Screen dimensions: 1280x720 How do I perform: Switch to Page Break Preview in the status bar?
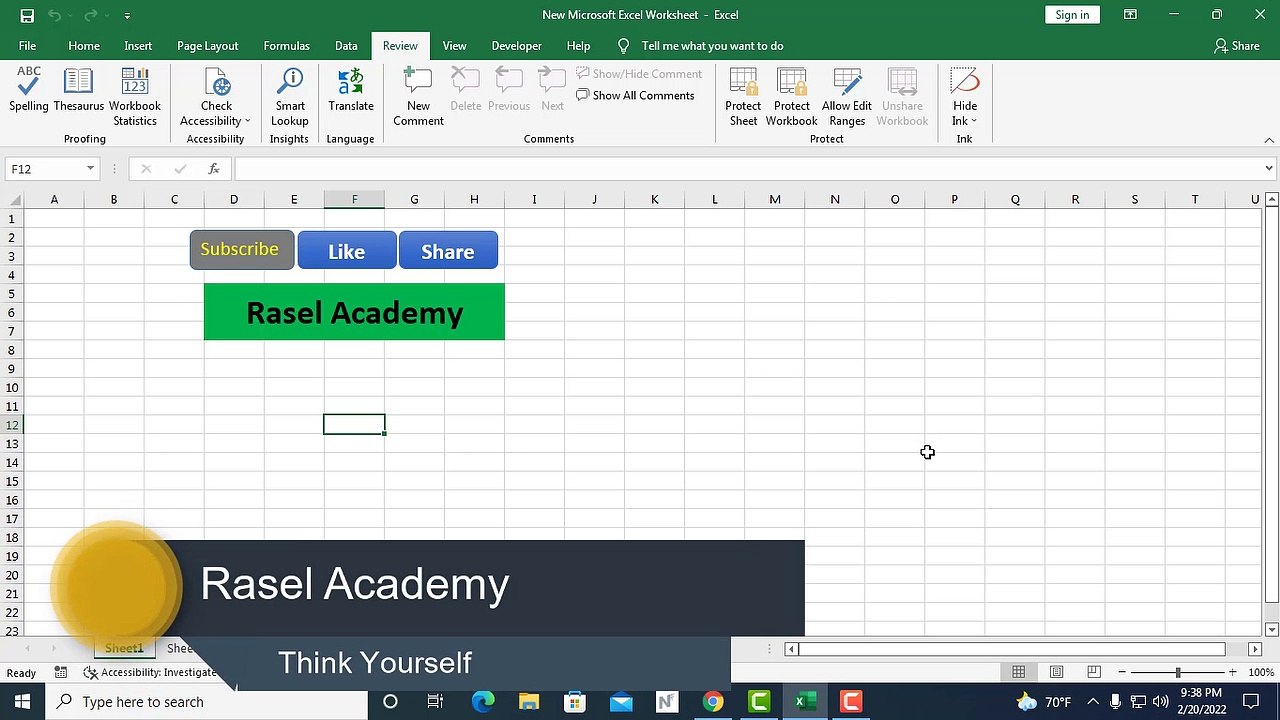pyautogui.click(x=1094, y=672)
